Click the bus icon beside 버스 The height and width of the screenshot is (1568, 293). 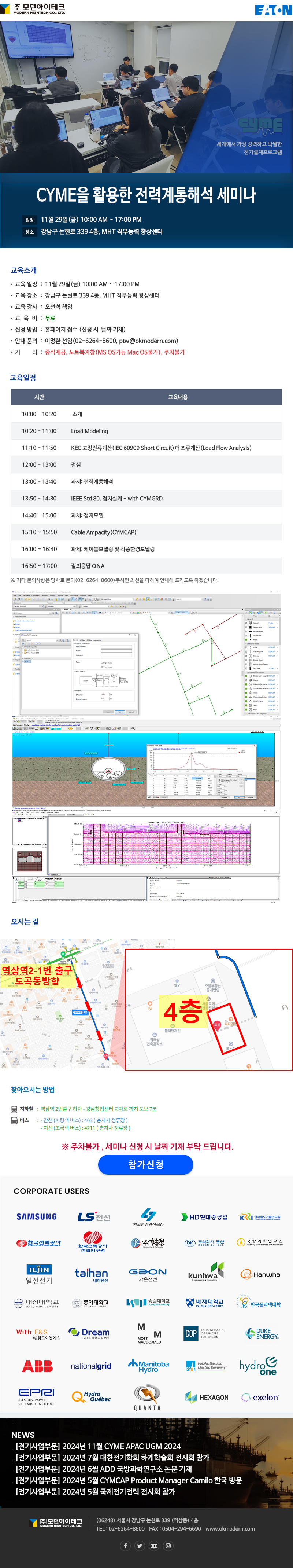point(15,1120)
